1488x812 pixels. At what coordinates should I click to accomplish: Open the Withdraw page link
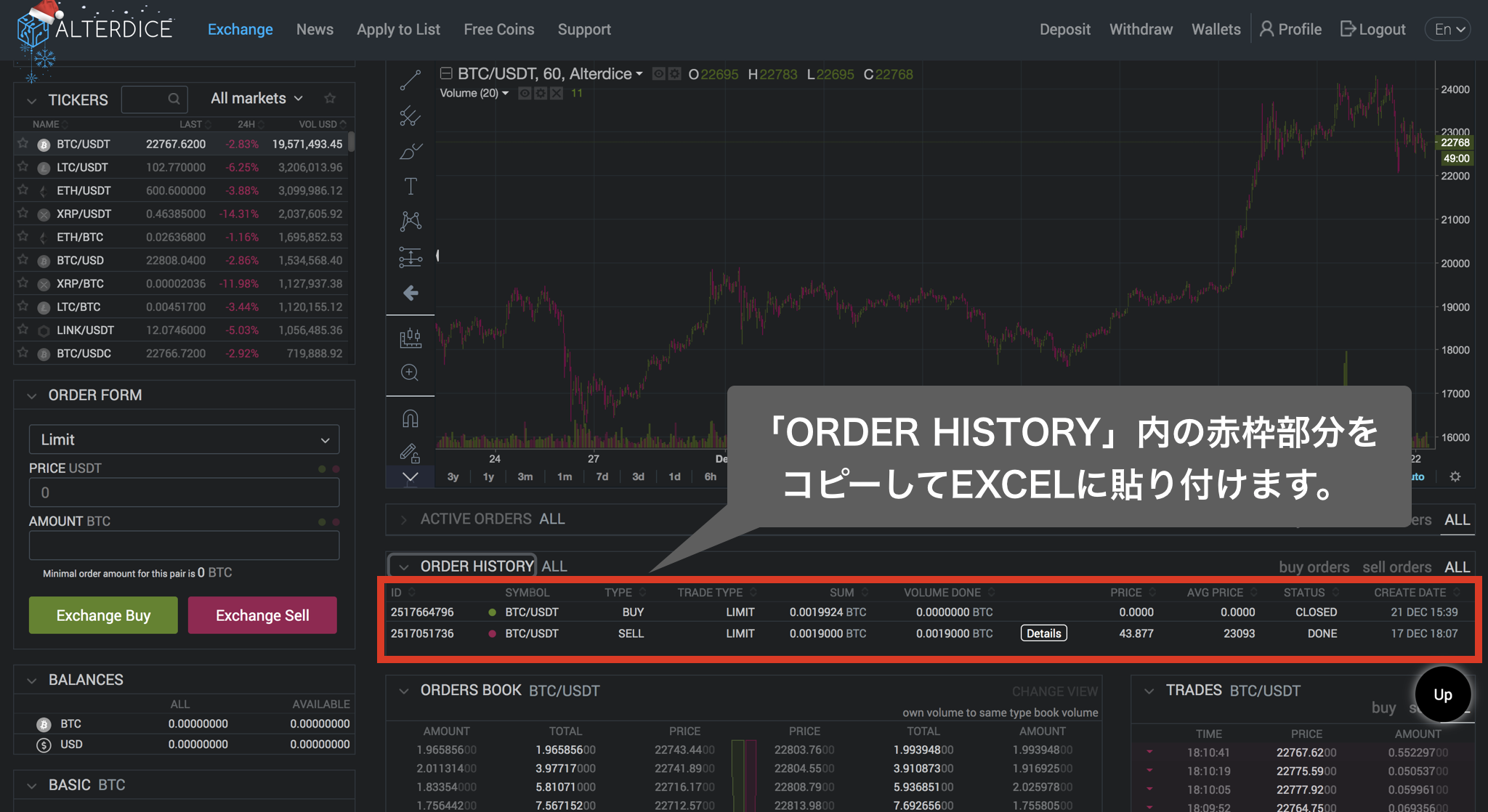pos(1141,29)
